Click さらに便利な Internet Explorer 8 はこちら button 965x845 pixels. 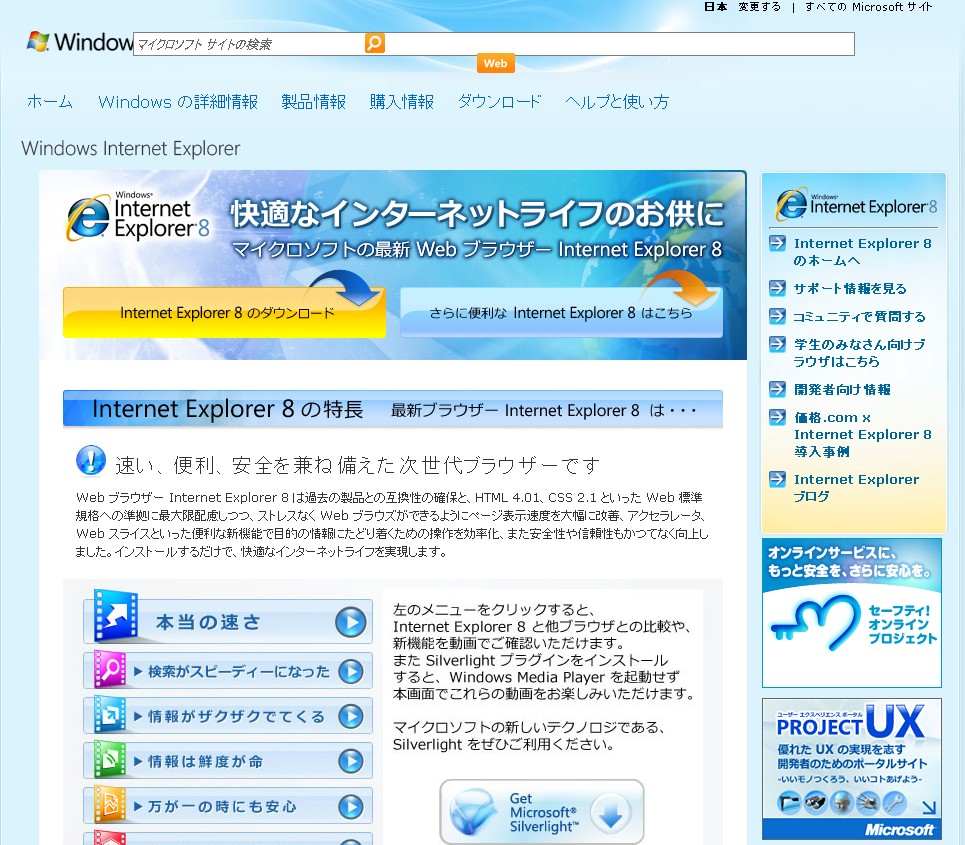click(x=561, y=313)
